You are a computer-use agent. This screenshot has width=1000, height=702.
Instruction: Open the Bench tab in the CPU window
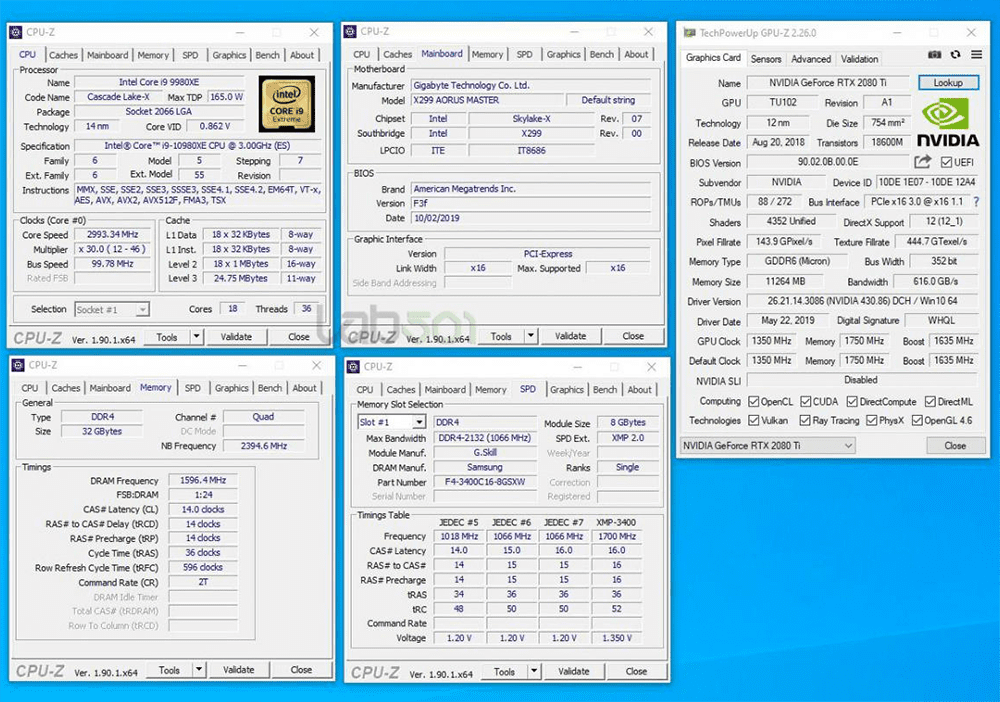pos(267,55)
